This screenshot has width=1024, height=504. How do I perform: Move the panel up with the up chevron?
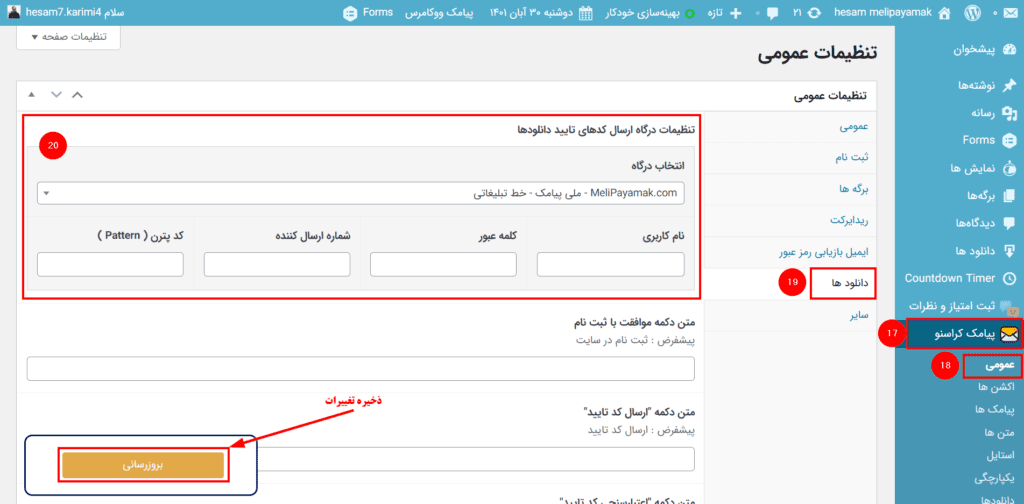coord(77,95)
